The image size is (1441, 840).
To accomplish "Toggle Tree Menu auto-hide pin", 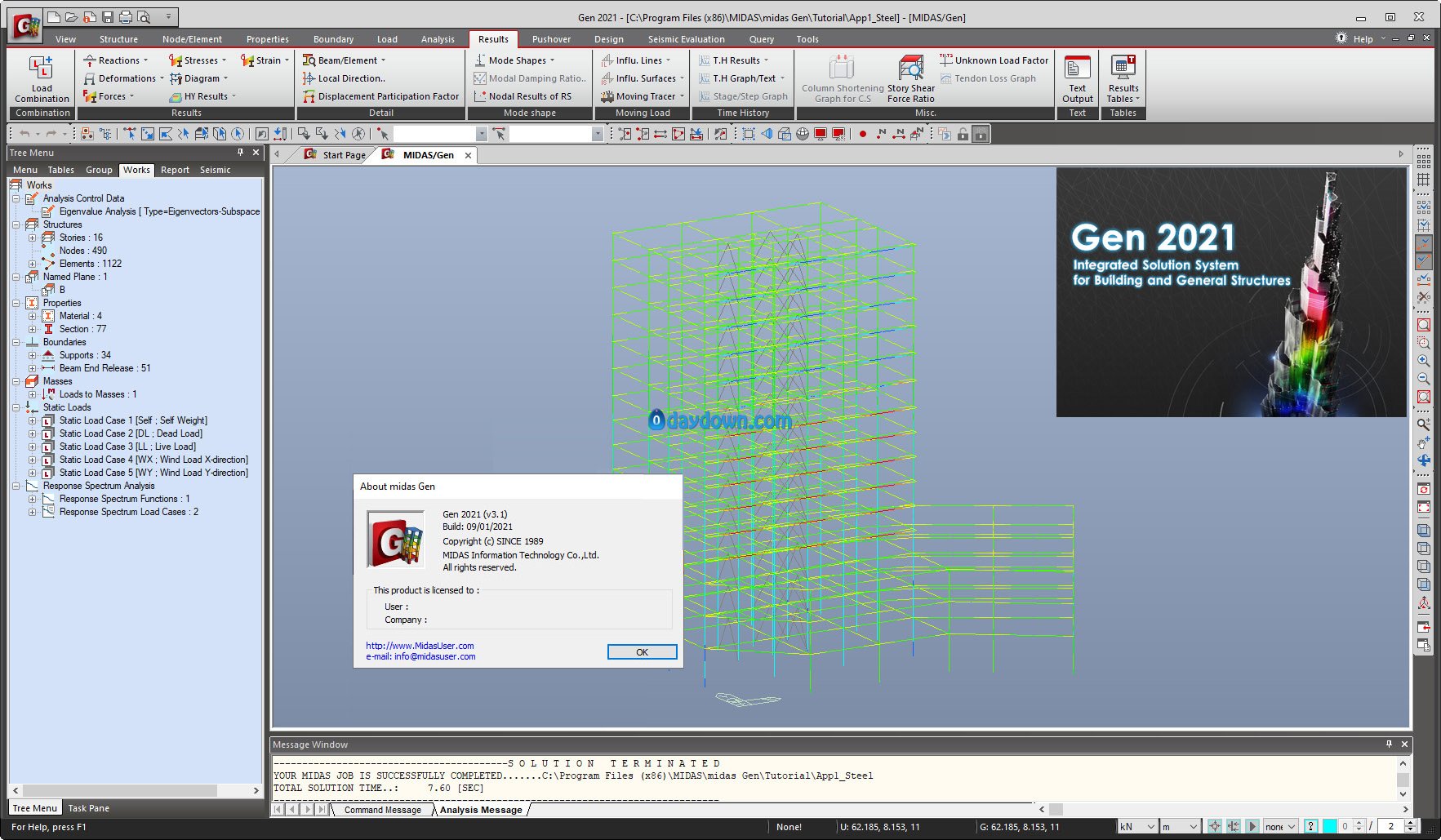I will pyautogui.click(x=240, y=153).
